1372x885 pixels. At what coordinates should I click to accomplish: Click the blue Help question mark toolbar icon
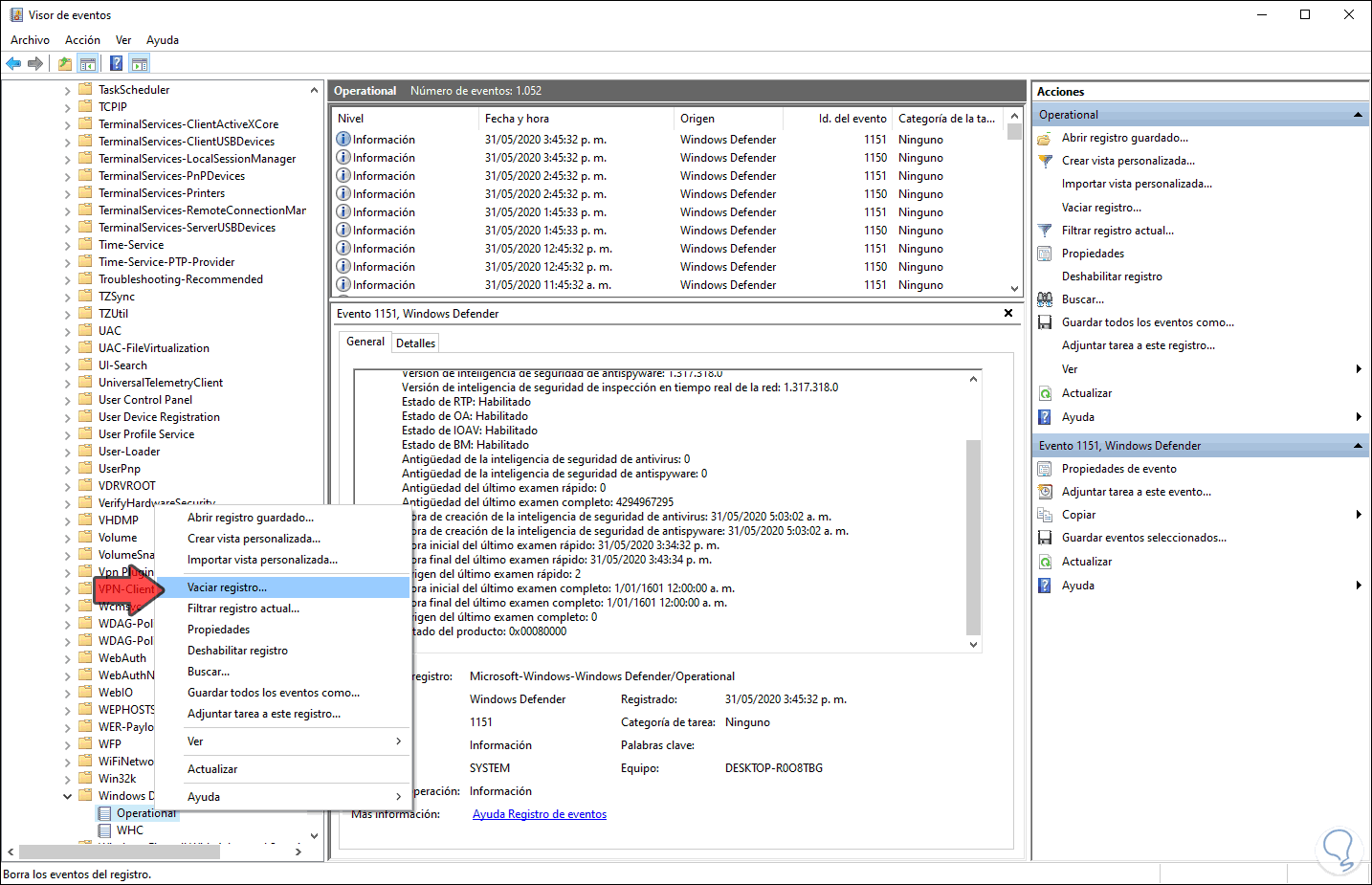click(116, 64)
